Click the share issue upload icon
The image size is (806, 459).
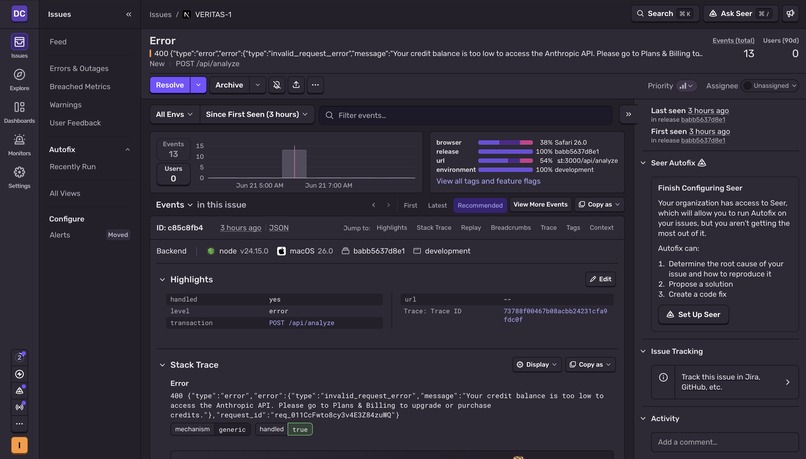(x=296, y=85)
